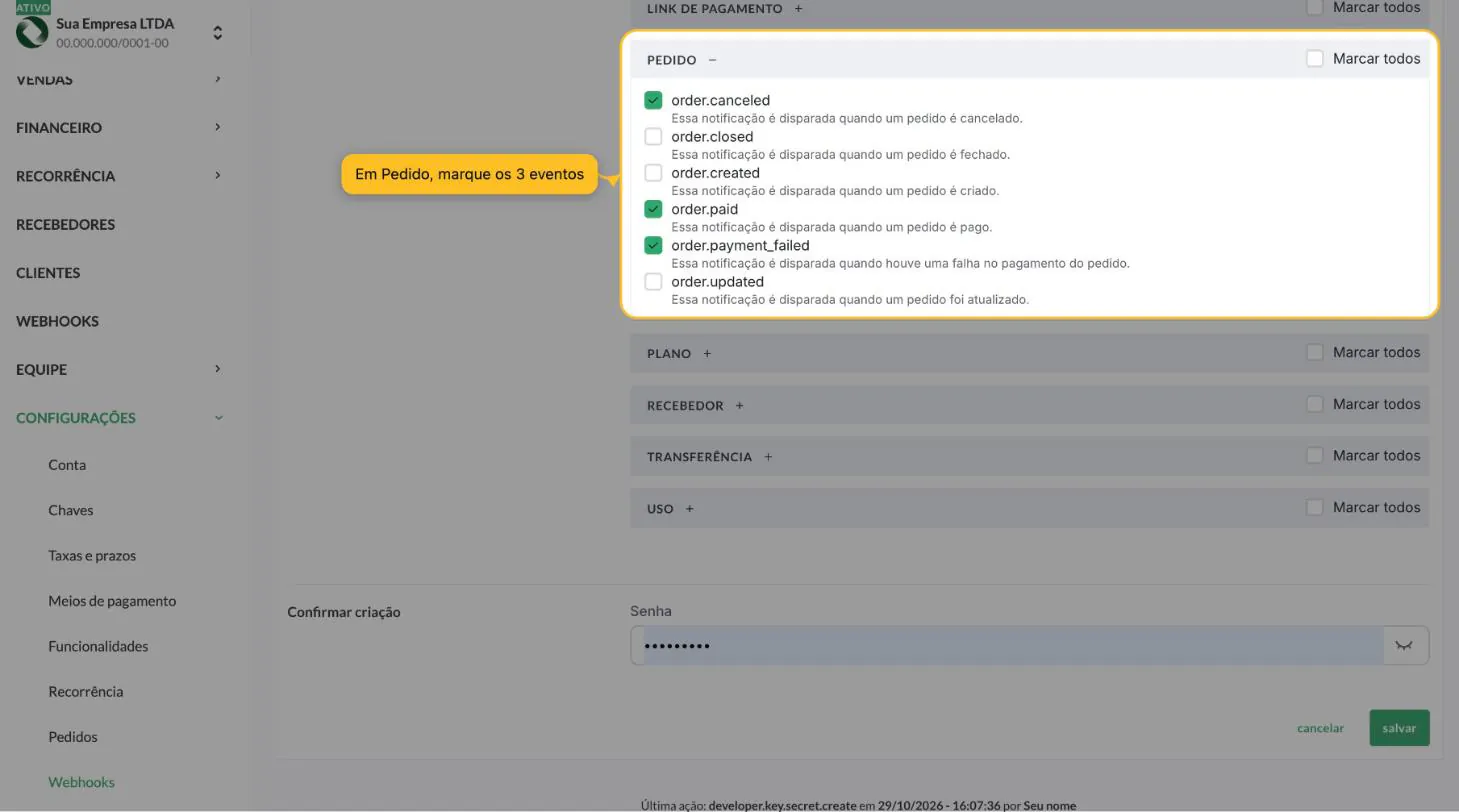
Task: Go to Conta settings
Action: coord(67,465)
